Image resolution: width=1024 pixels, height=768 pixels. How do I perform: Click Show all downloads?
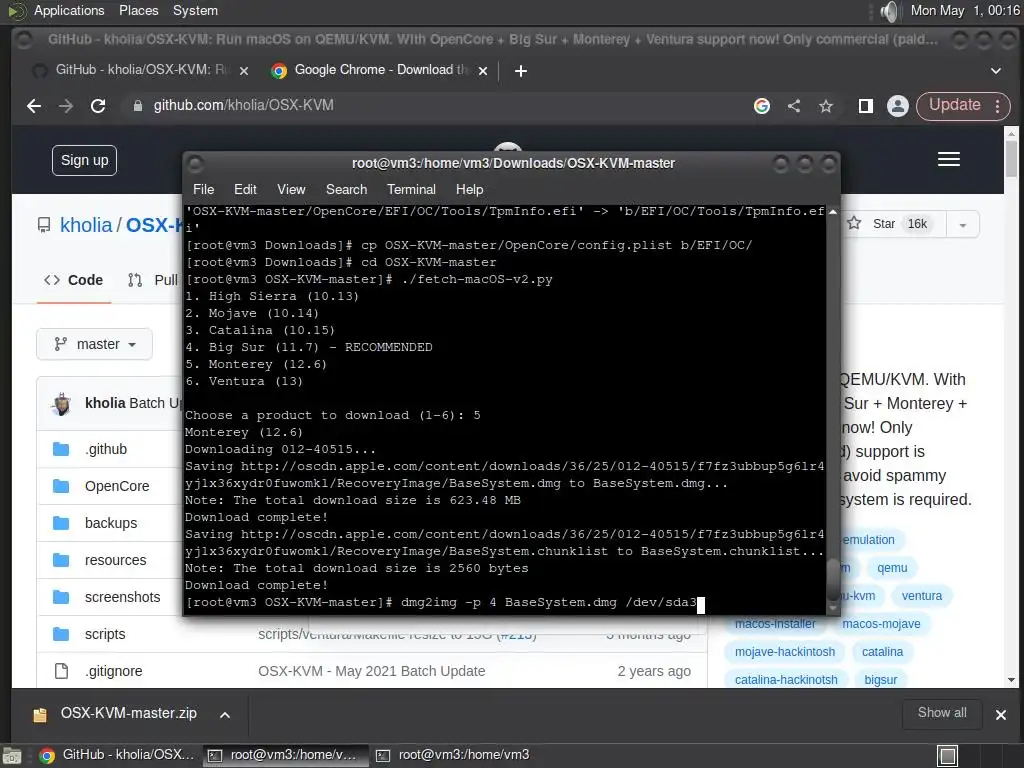pos(942,713)
